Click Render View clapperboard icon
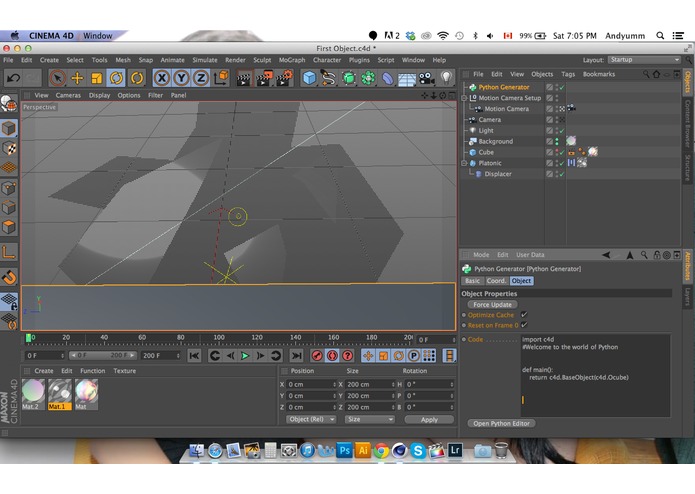Image resolution: width=695 pixels, height=494 pixels. (x=243, y=78)
